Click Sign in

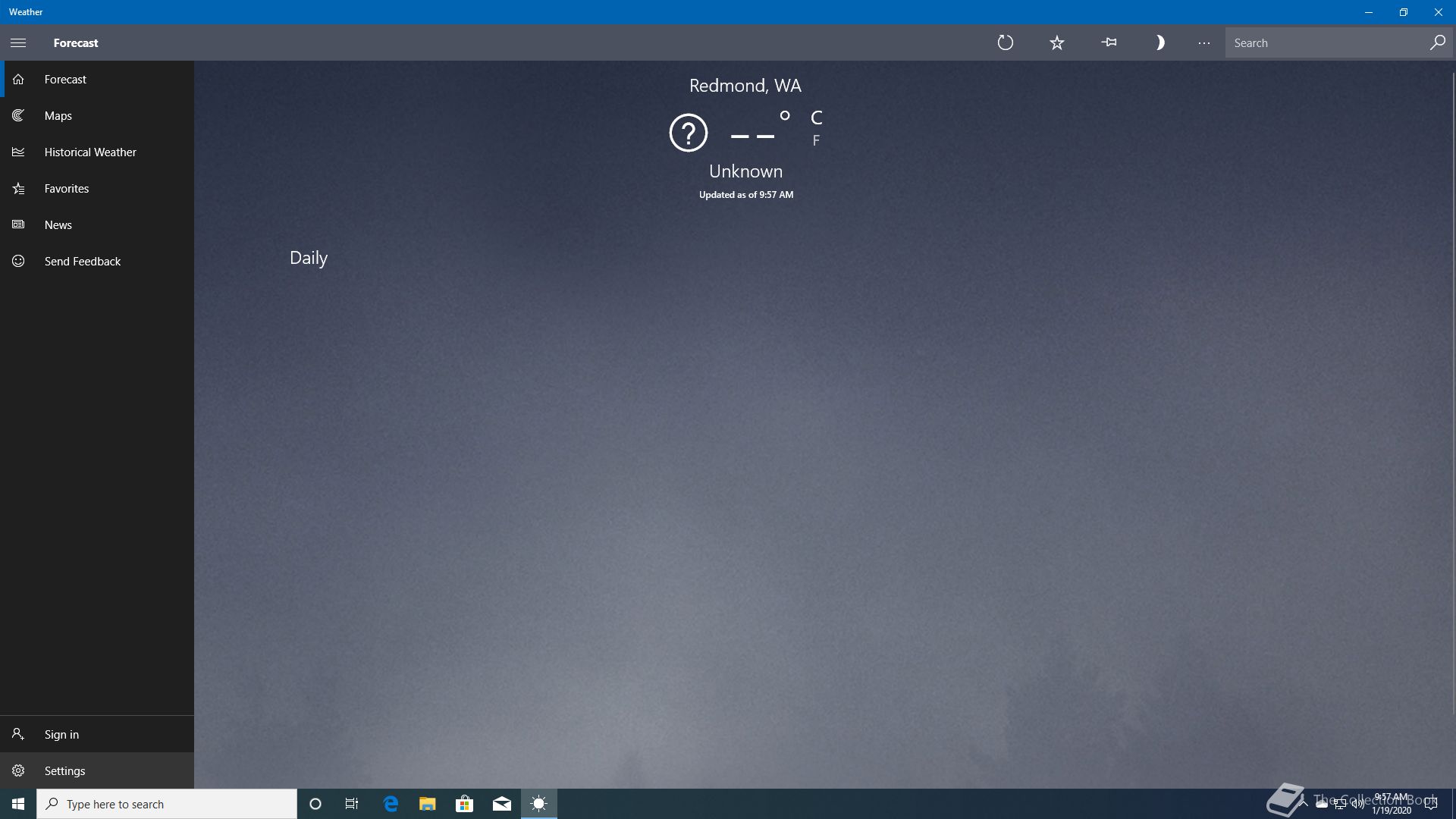[97, 734]
